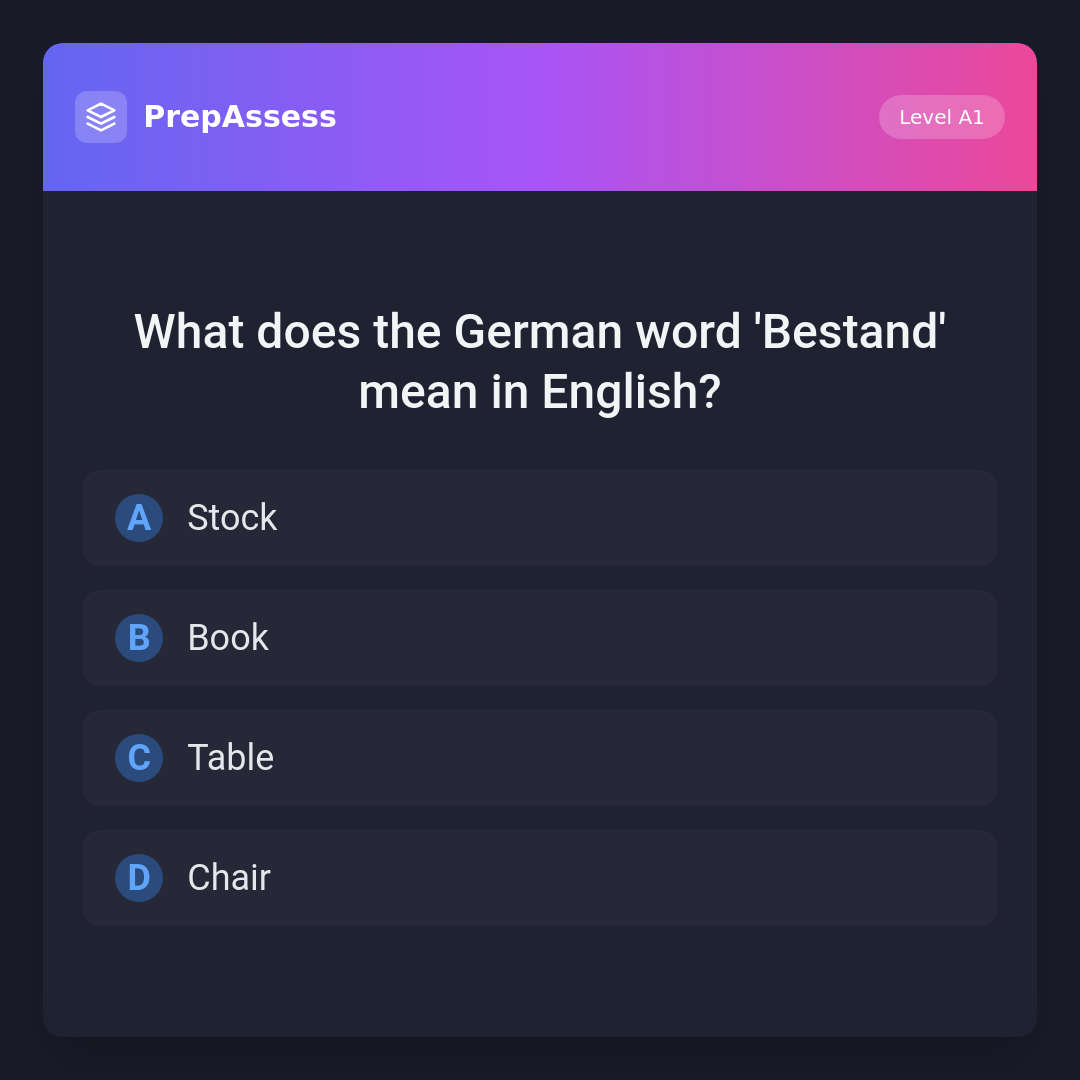
Task: Click the PrepAssess stacked layers logo icon
Action: pos(101,117)
